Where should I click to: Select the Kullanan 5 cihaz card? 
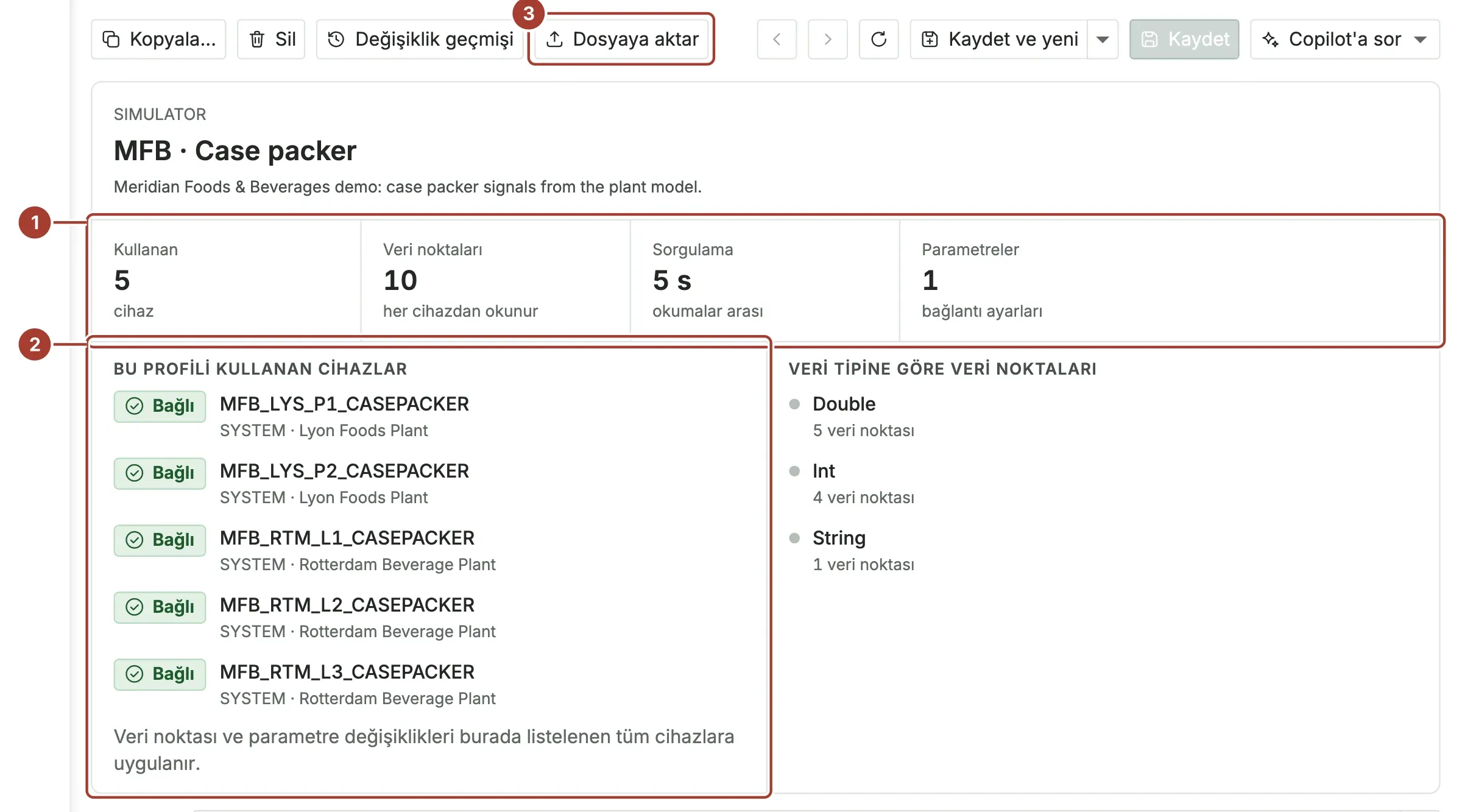pyautogui.click(x=226, y=280)
